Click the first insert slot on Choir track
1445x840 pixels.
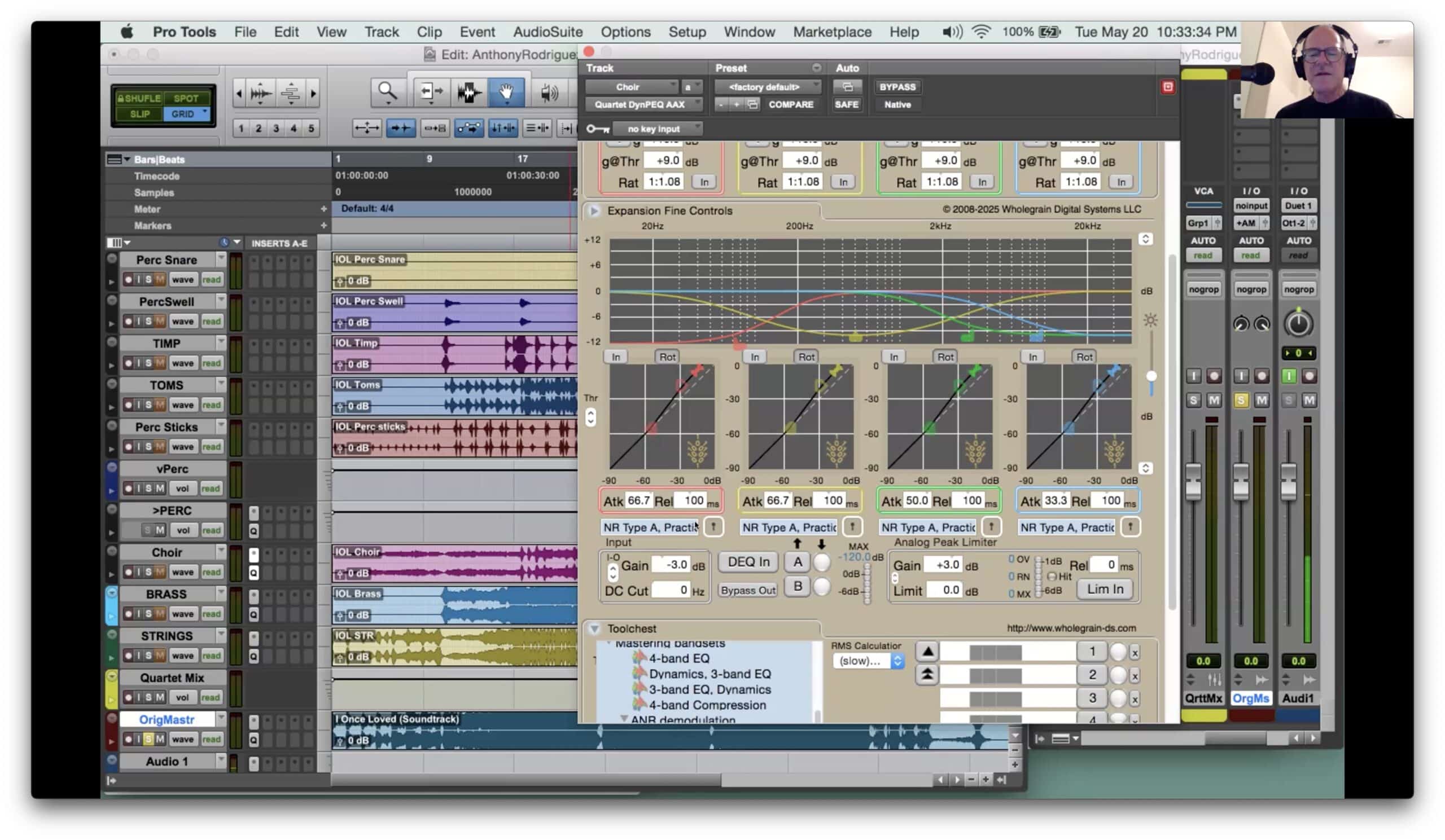(253, 555)
